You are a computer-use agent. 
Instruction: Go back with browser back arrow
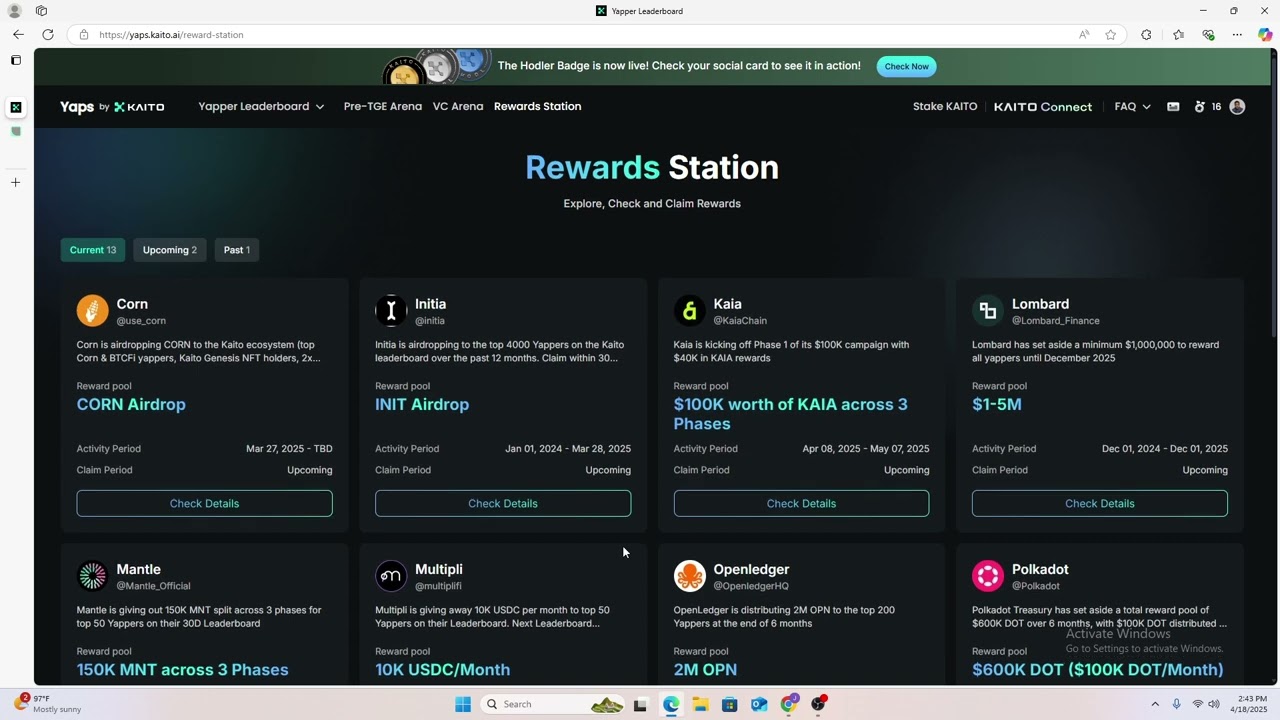click(18, 35)
